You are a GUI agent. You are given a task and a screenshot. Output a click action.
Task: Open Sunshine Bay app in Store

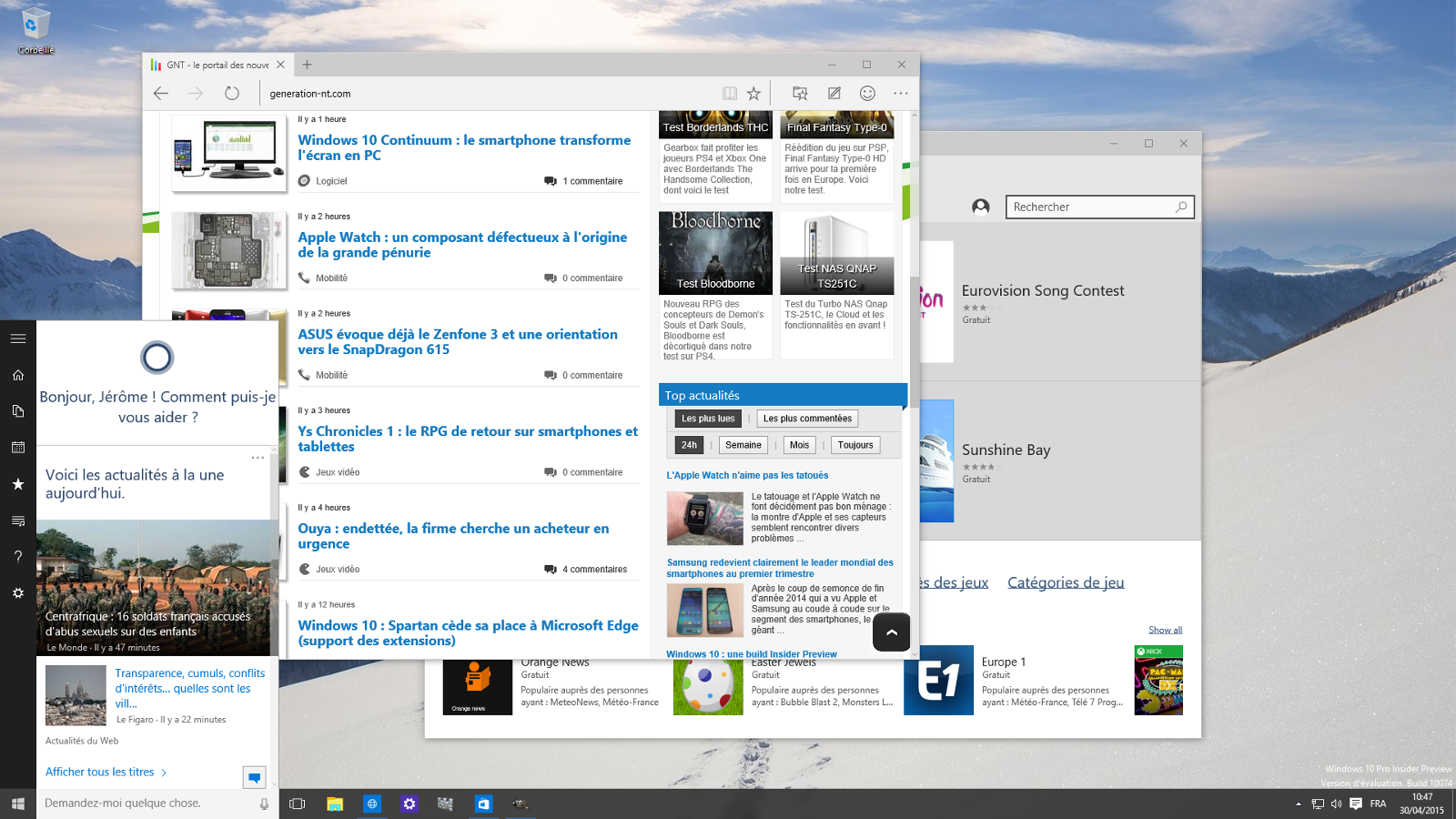1006,450
